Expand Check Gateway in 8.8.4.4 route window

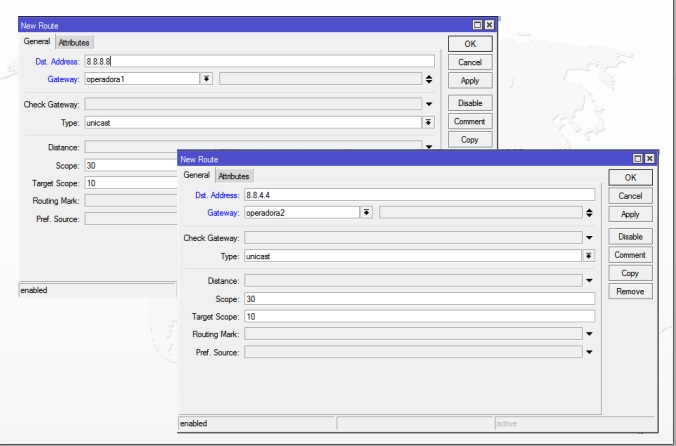[589, 237]
